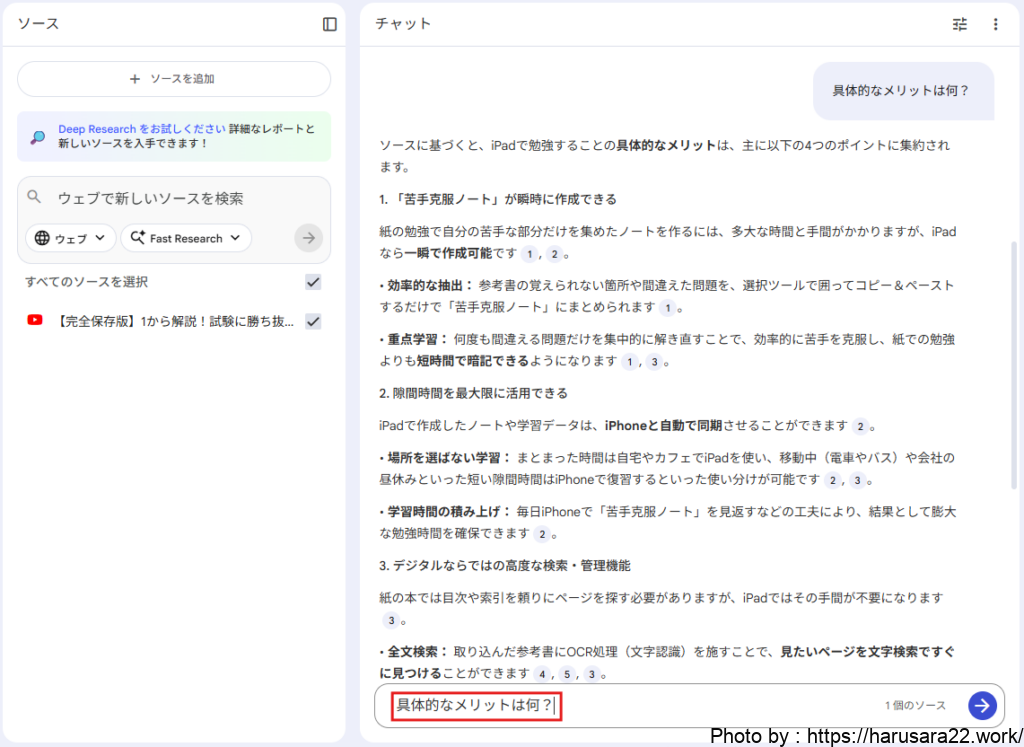1024x747 pixels.
Task: Collapse the sources panel with sidebar icon
Action: pos(330,24)
